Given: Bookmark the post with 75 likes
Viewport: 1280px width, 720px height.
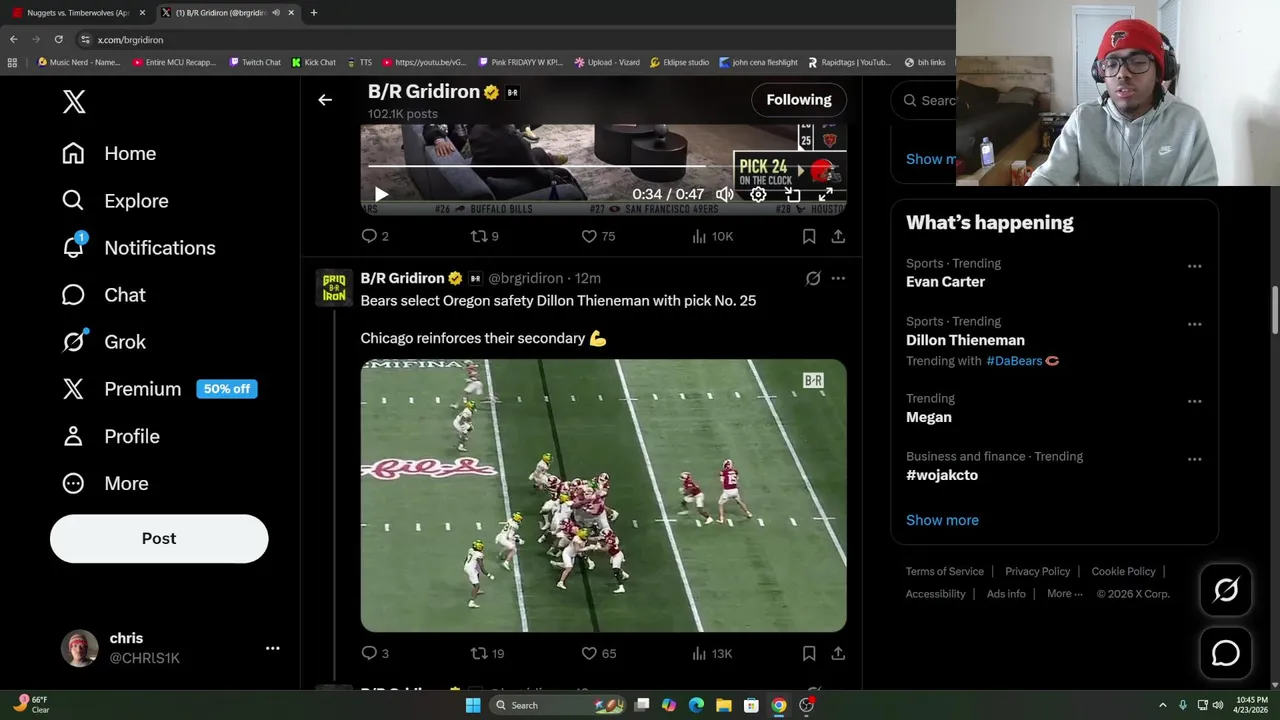Looking at the screenshot, I should 809,236.
